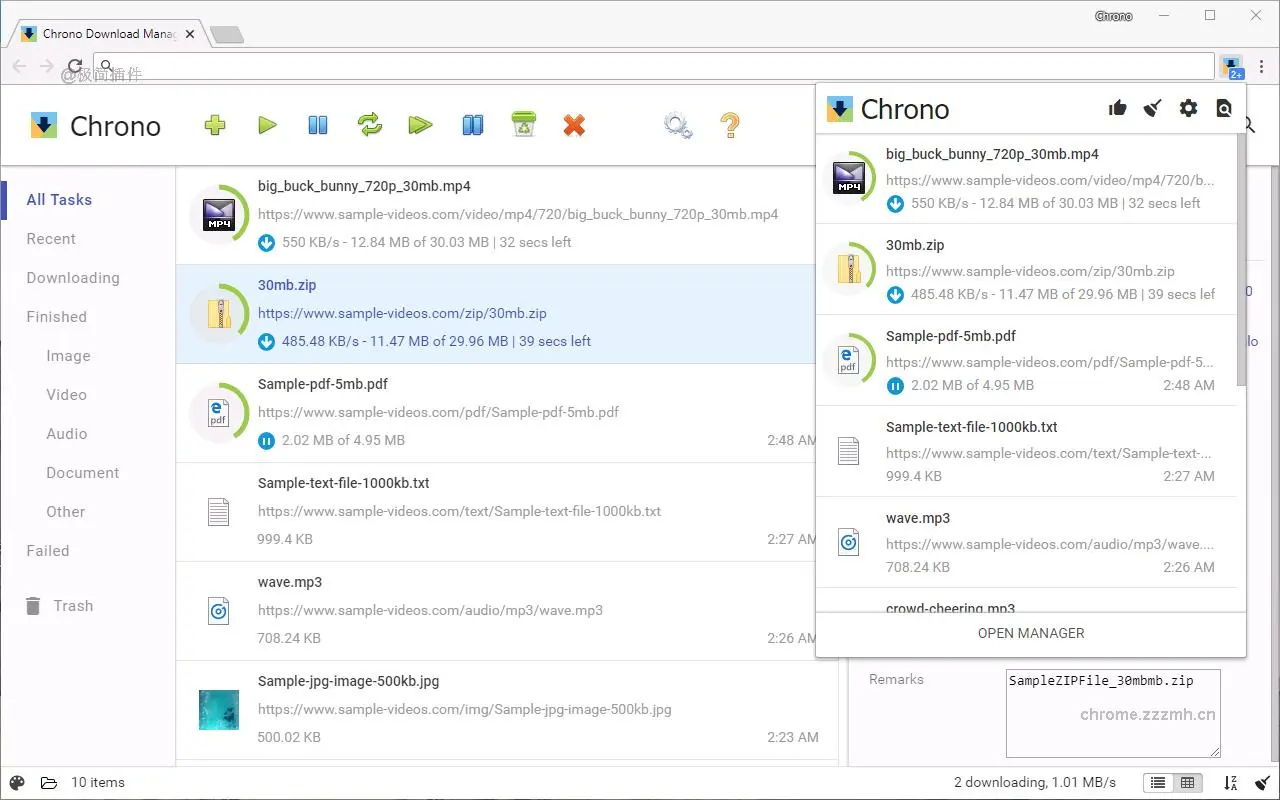Resume all downloads via the toolbar
This screenshot has width=1280, height=800.
[420, 125]
